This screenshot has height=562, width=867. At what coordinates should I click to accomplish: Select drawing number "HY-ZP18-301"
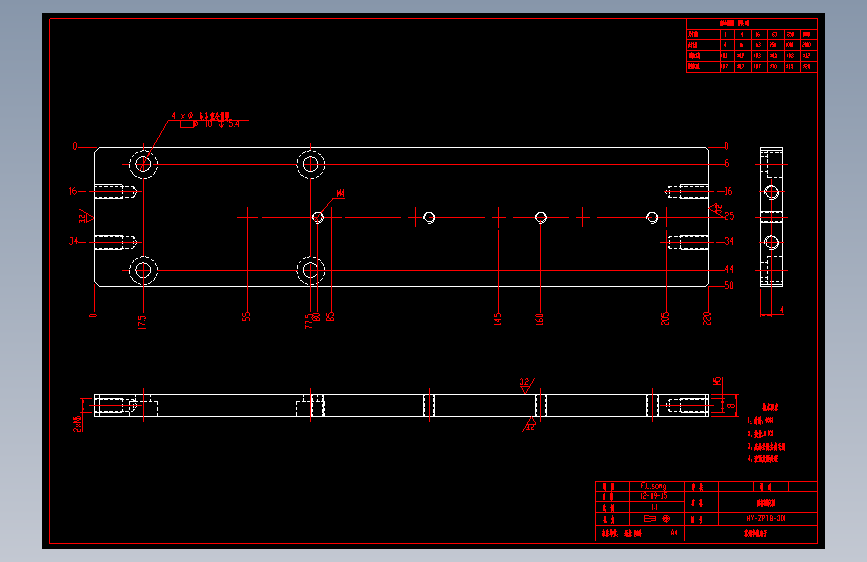pyautogui.click(x=766, y=518)
